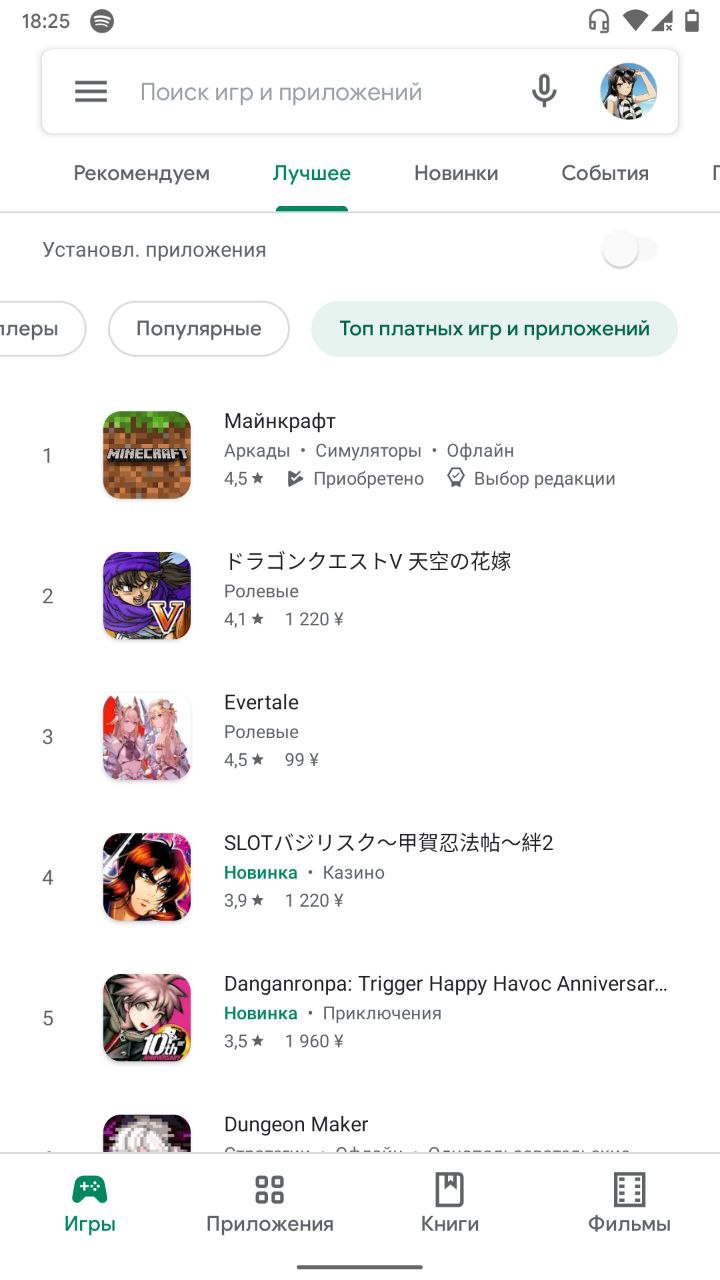Tap the microphone voice search icon
The image size is (720, 1280).
(x=544, y=92)
